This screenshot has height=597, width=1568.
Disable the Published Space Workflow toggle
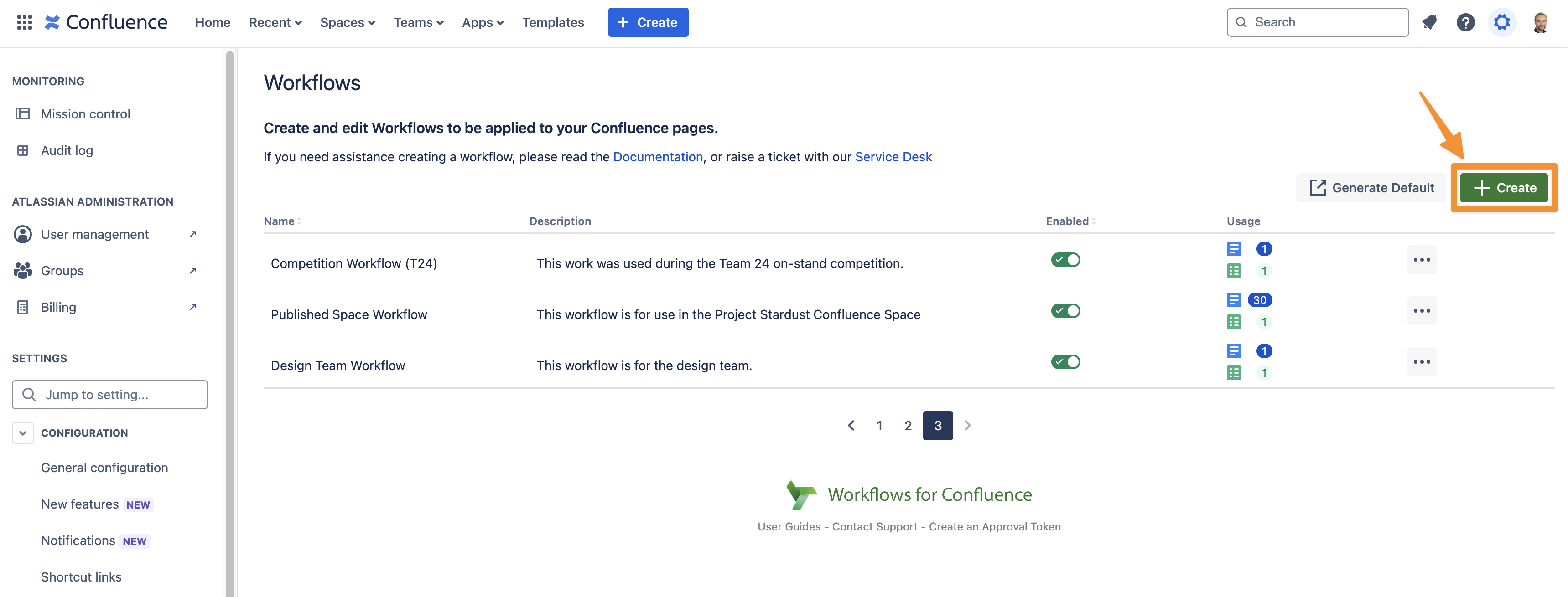[x=1066, y=311]
